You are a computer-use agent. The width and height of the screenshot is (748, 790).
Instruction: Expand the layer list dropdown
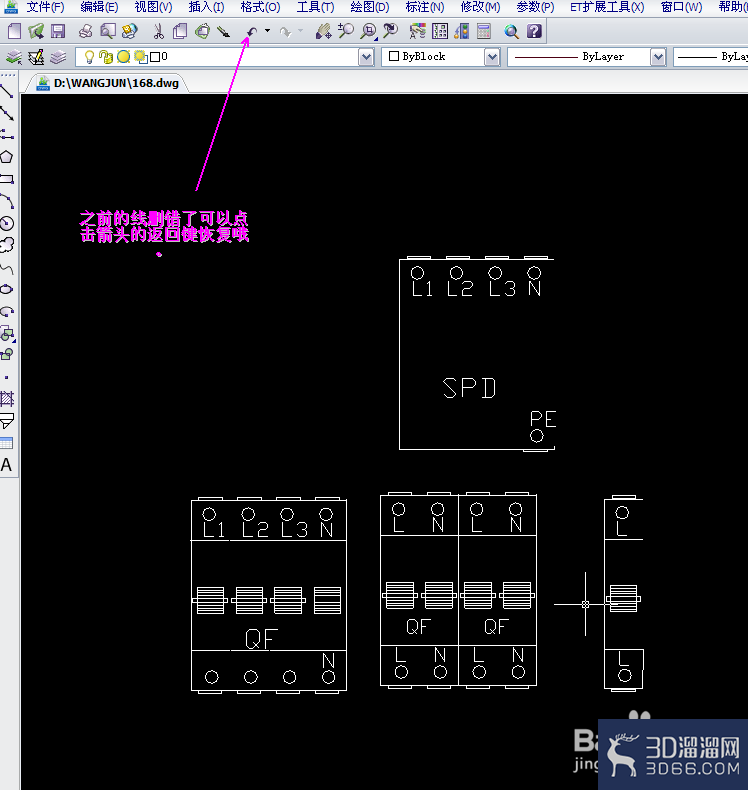[366, 57]
